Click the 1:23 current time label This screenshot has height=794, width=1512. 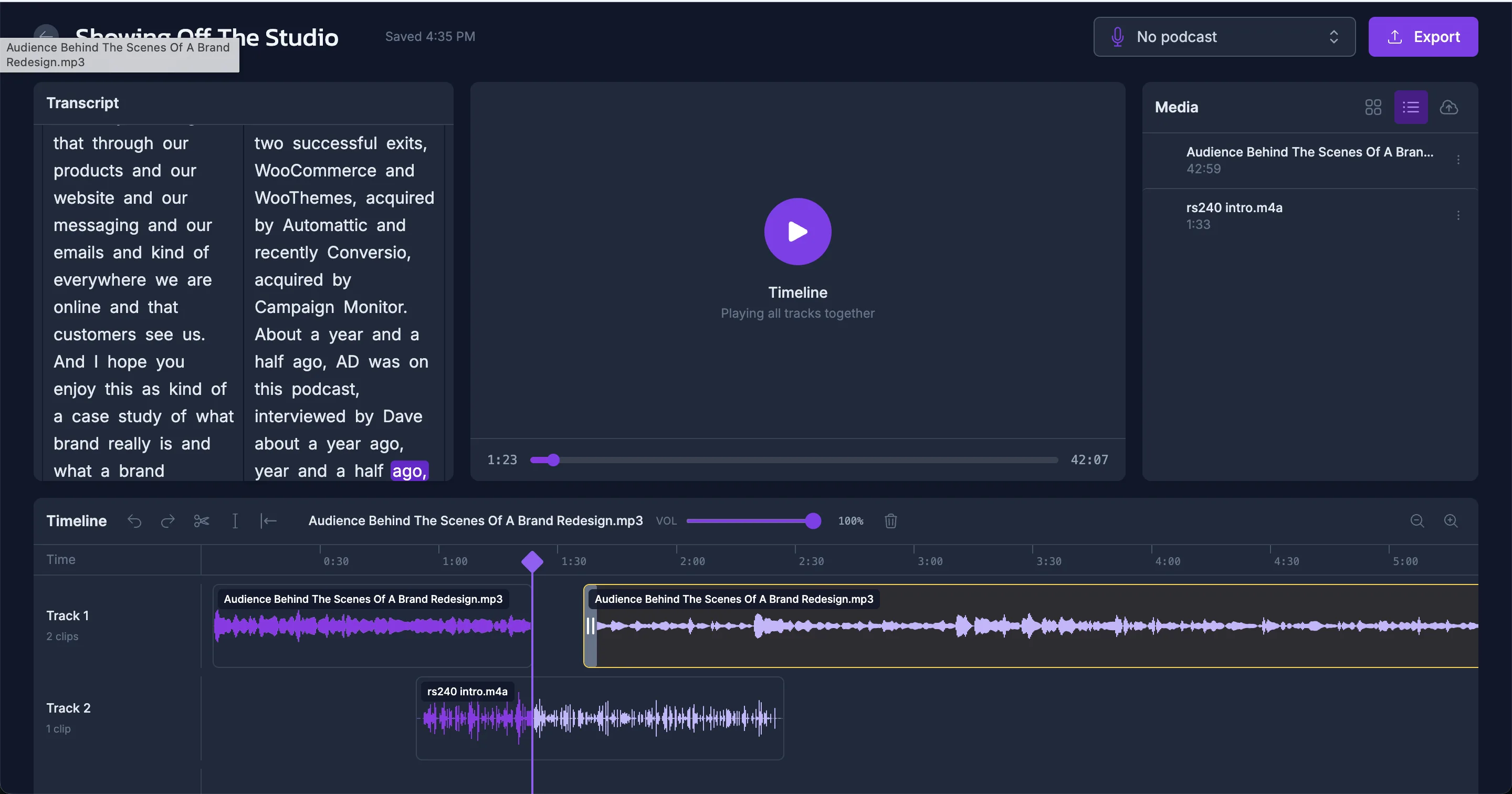pyautogui.click(x=502, y=460)
